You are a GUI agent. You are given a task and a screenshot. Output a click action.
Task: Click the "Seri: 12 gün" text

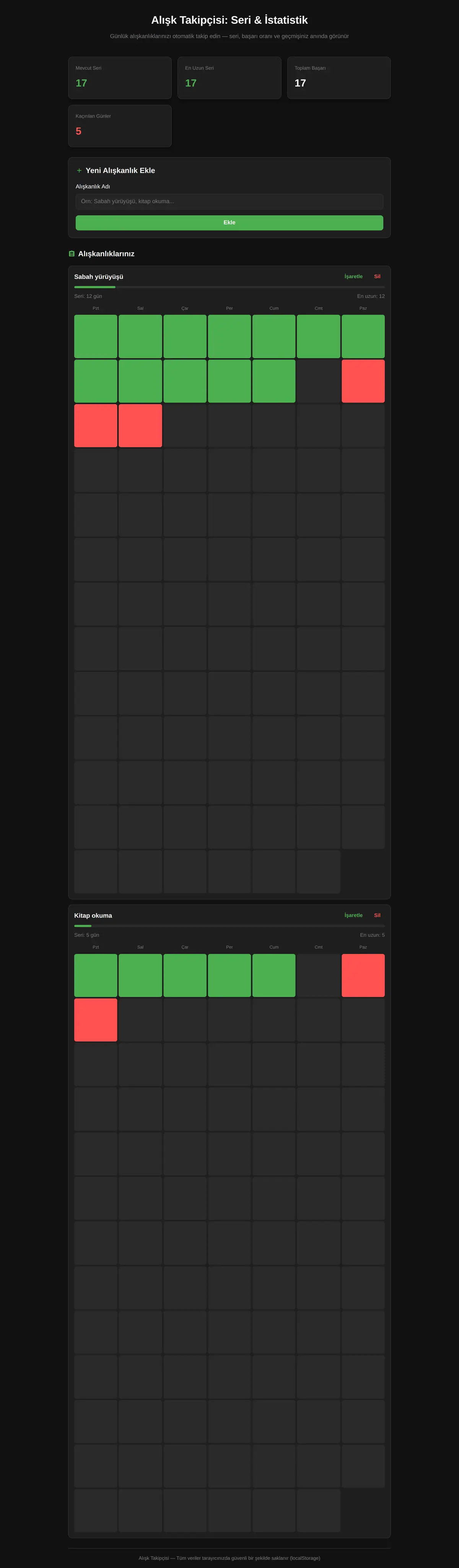(x=88, y=296)
